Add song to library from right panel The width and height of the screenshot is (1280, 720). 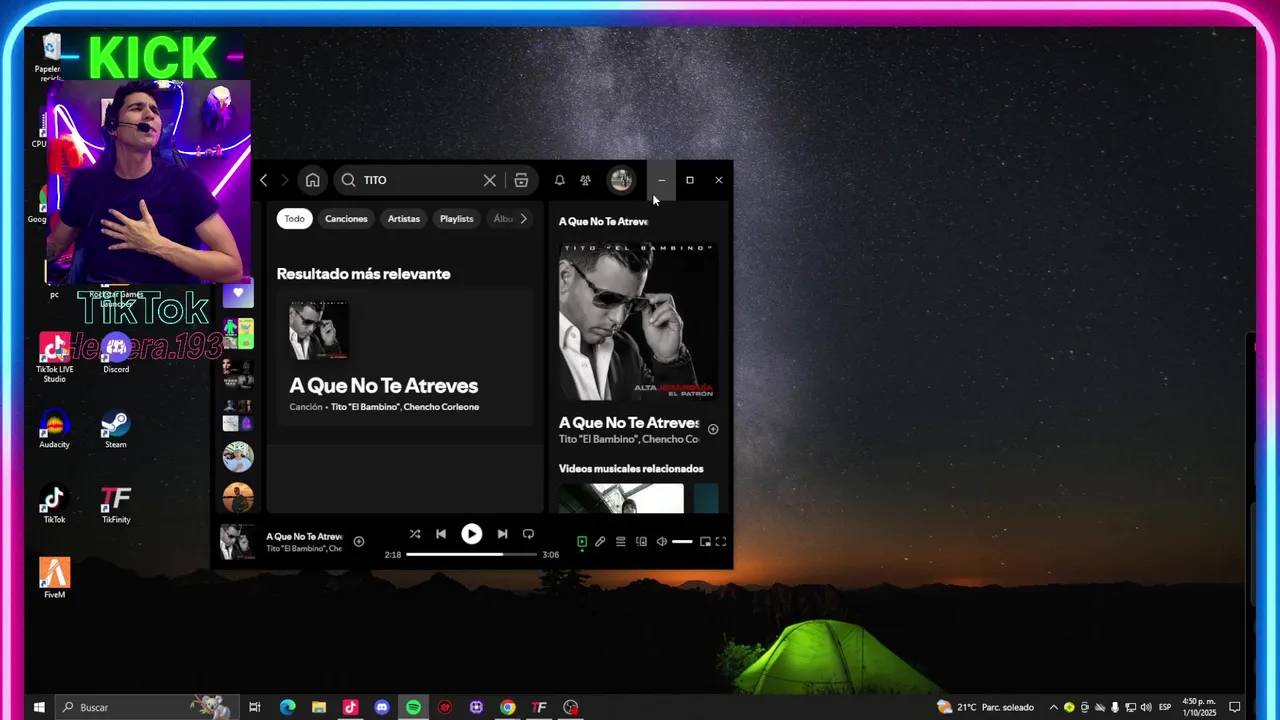713,429
